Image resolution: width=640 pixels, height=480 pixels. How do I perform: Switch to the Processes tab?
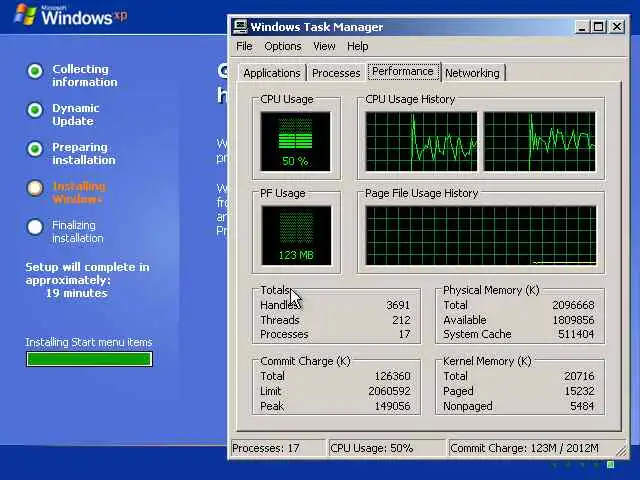tap(336, 73)
